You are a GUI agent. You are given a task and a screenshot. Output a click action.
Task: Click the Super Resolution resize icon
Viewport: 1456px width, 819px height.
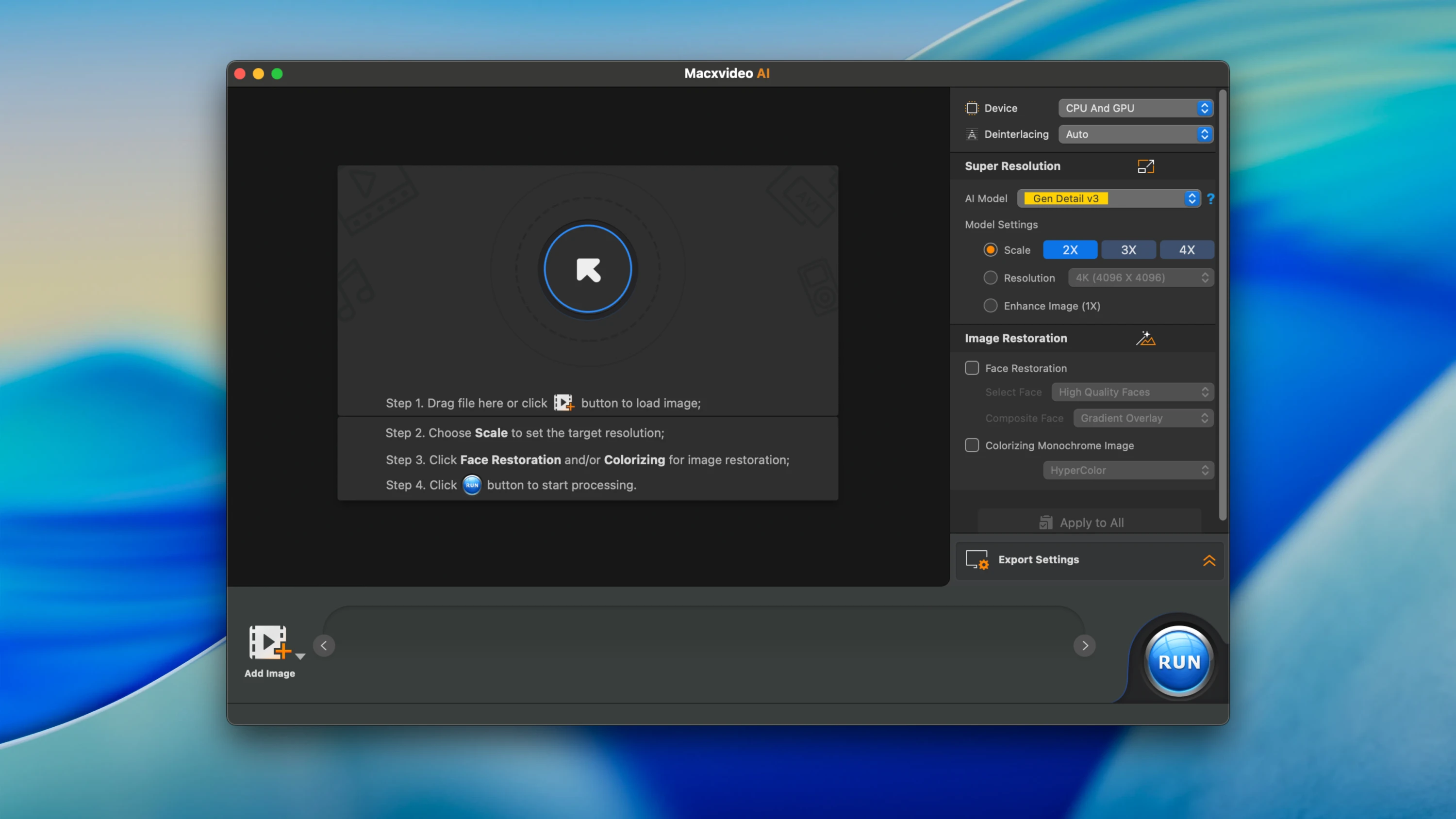click(x=1146, y=166)
